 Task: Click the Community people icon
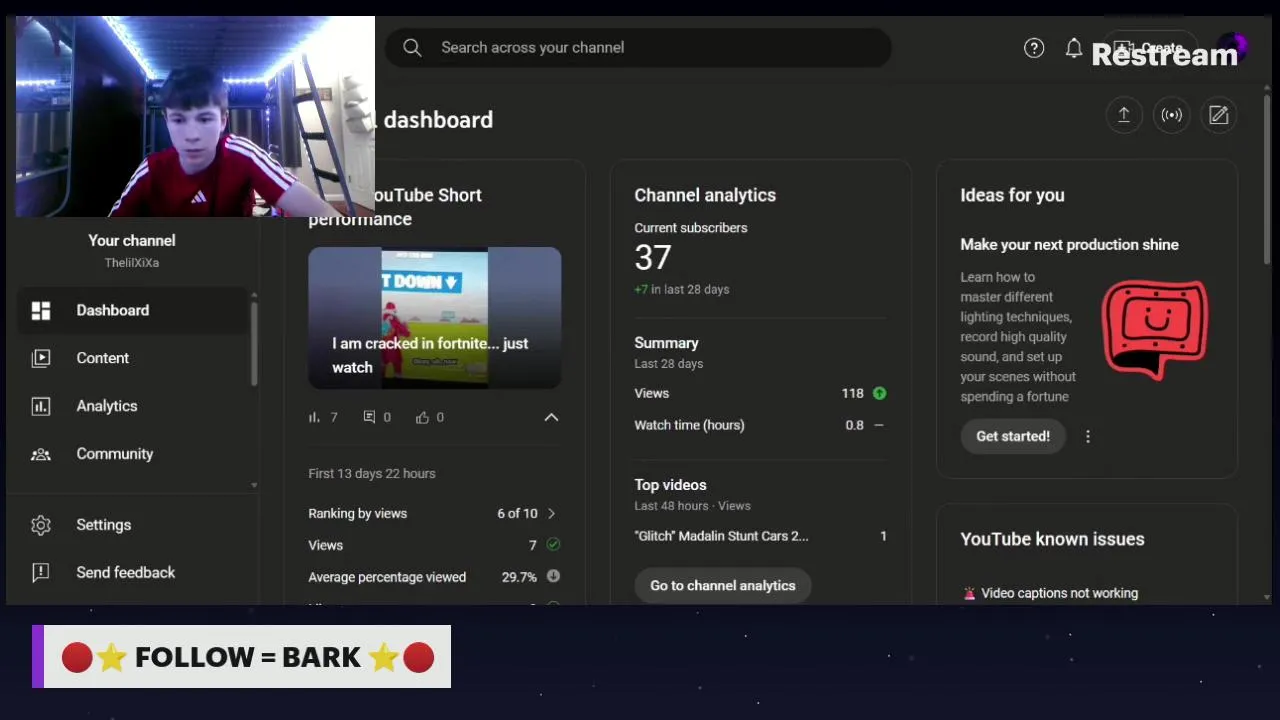[41, 454]
